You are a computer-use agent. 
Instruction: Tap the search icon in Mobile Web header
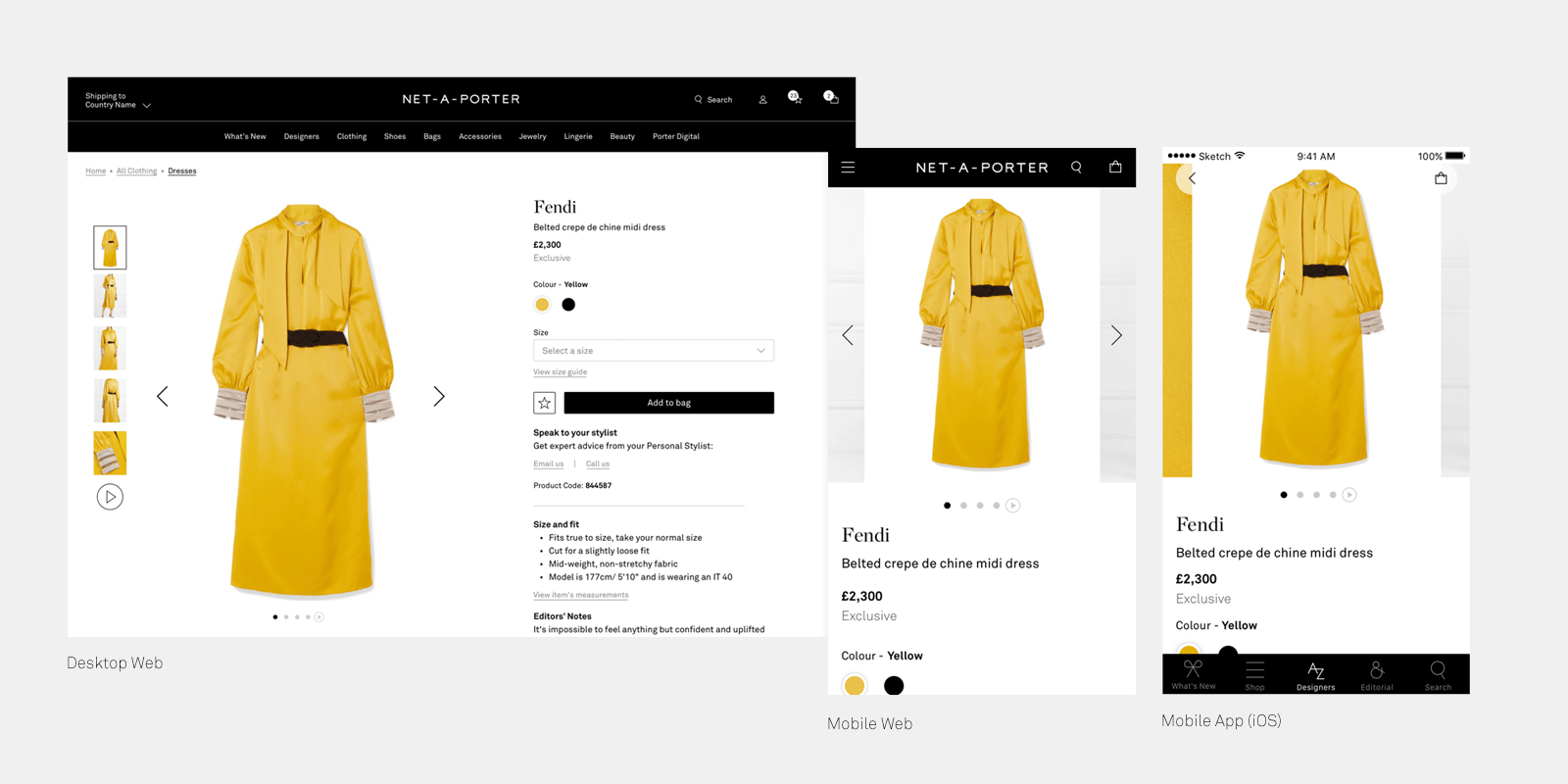click(1076, 168)
